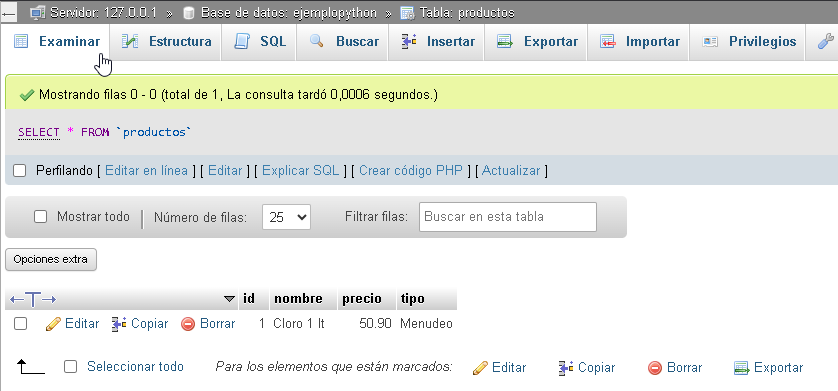Click the Buscar magnifier icon

click(317, 41)
